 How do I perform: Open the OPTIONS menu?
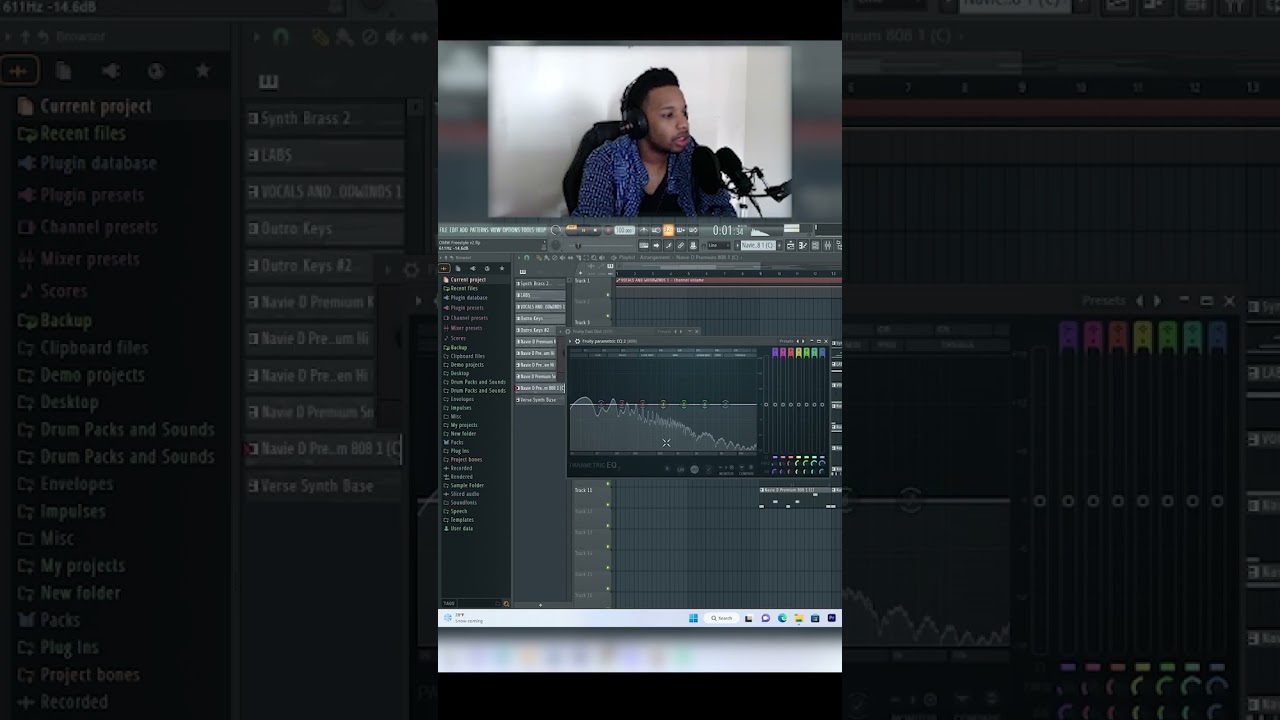pyautogui.click(x=511, y=230)
